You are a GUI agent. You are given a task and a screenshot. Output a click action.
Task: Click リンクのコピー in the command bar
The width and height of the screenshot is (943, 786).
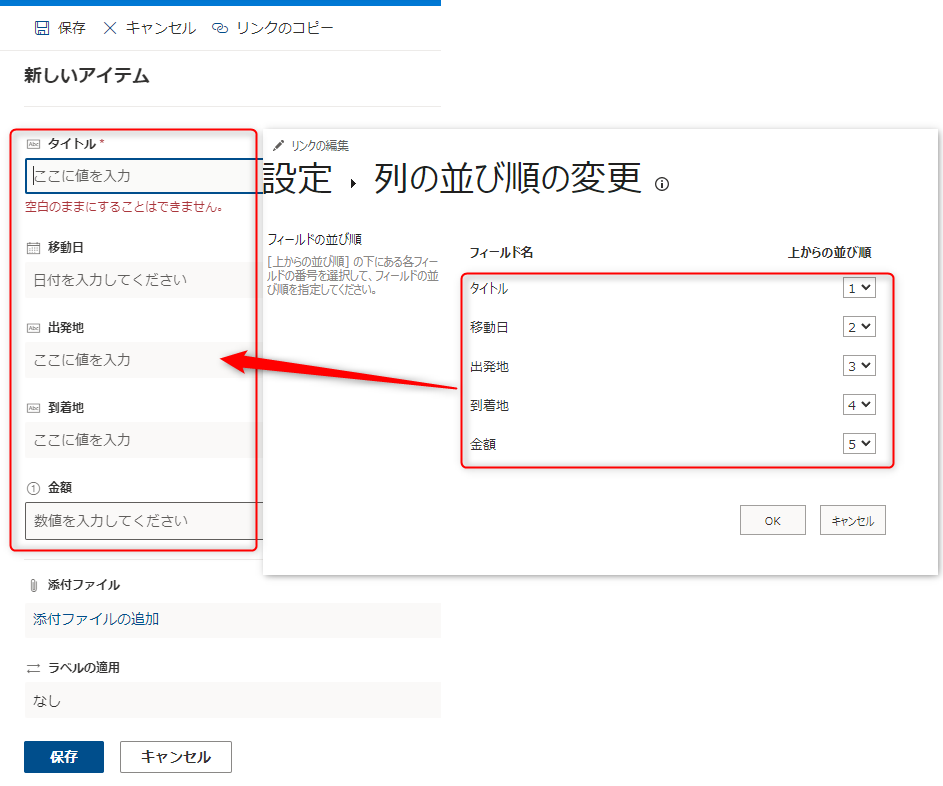[284, 28]
